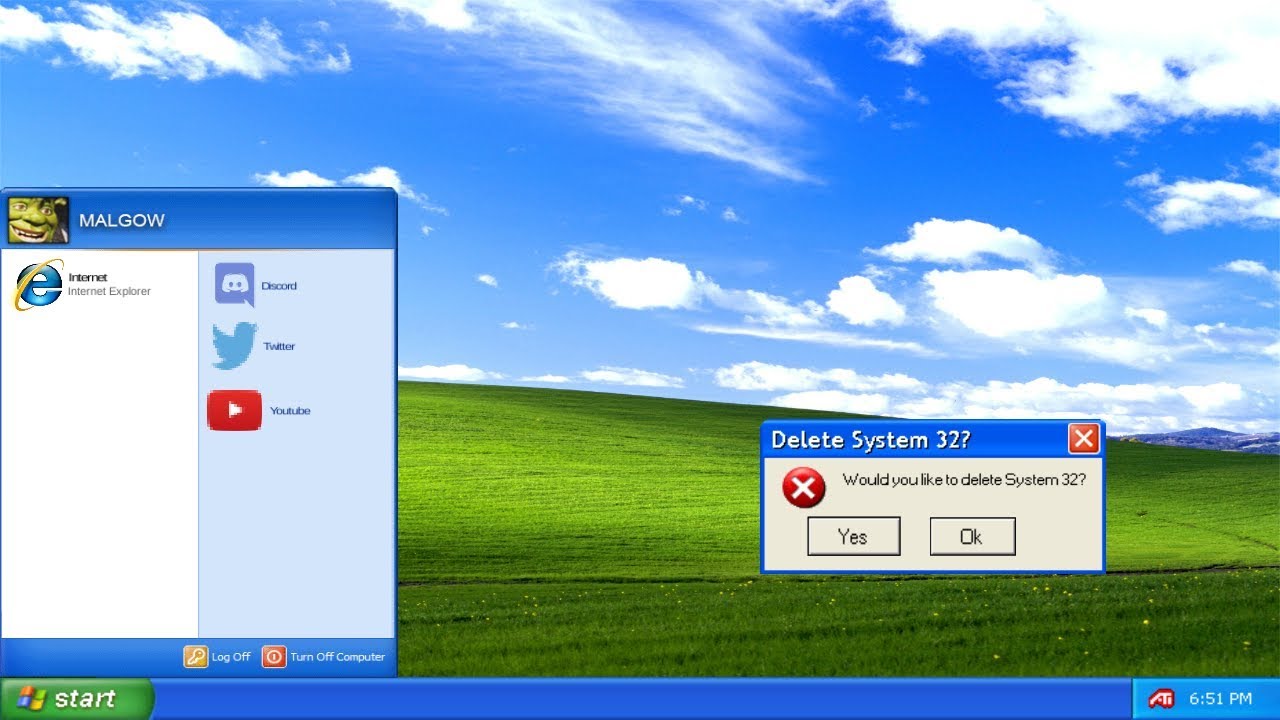Click the Internet Explorer subtitle text
The image size is (1280, 720).
click(x=109, y=292)
